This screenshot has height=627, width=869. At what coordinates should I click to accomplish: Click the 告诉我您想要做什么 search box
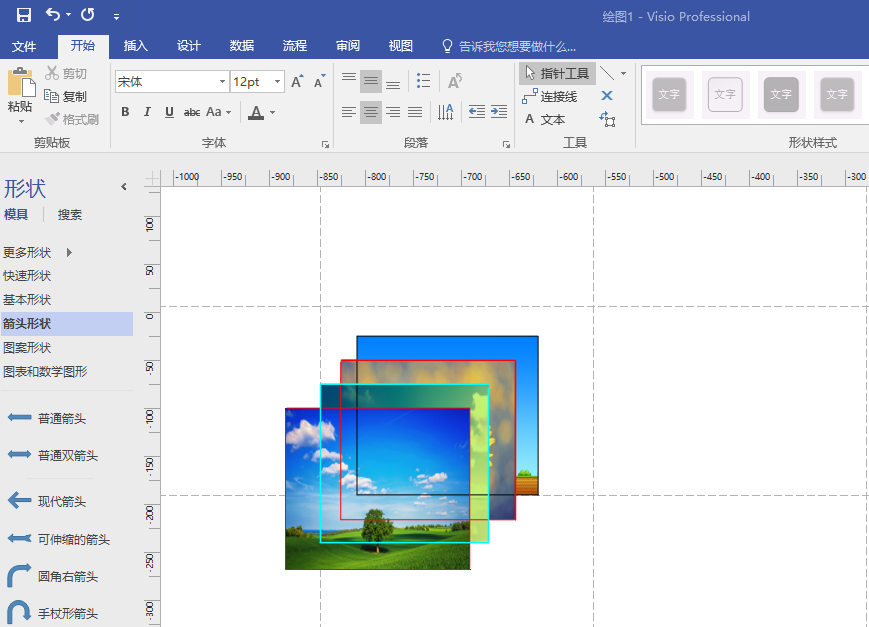coord(509,46)
